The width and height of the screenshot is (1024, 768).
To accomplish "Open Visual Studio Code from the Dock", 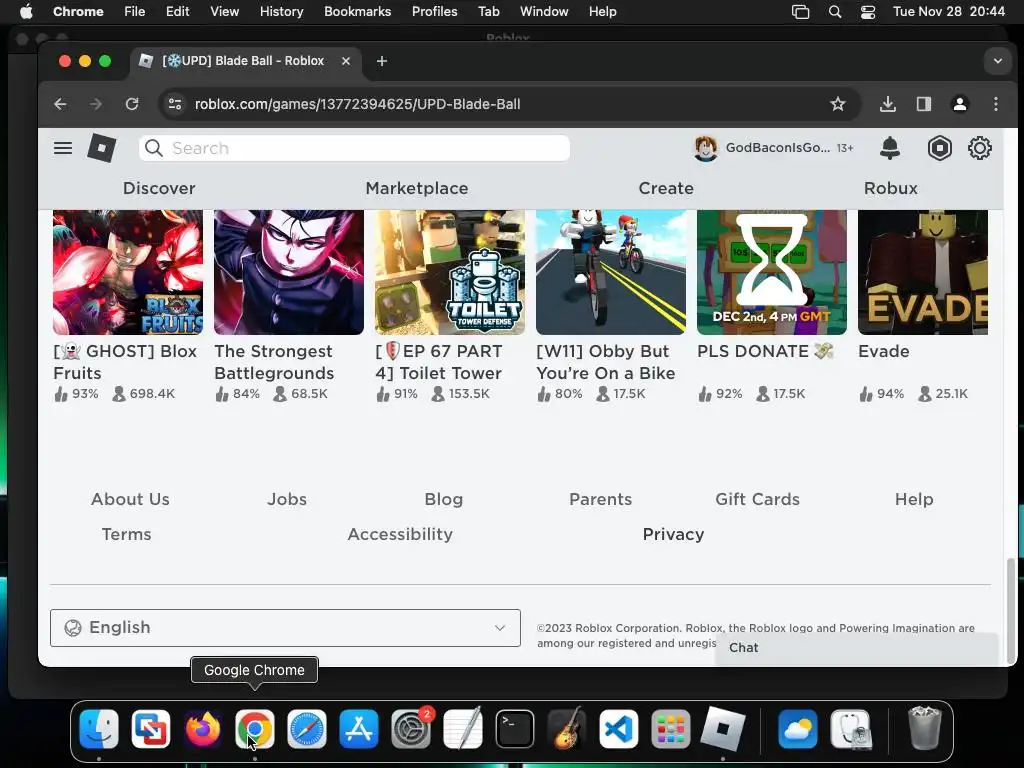I will coord(618,729).
